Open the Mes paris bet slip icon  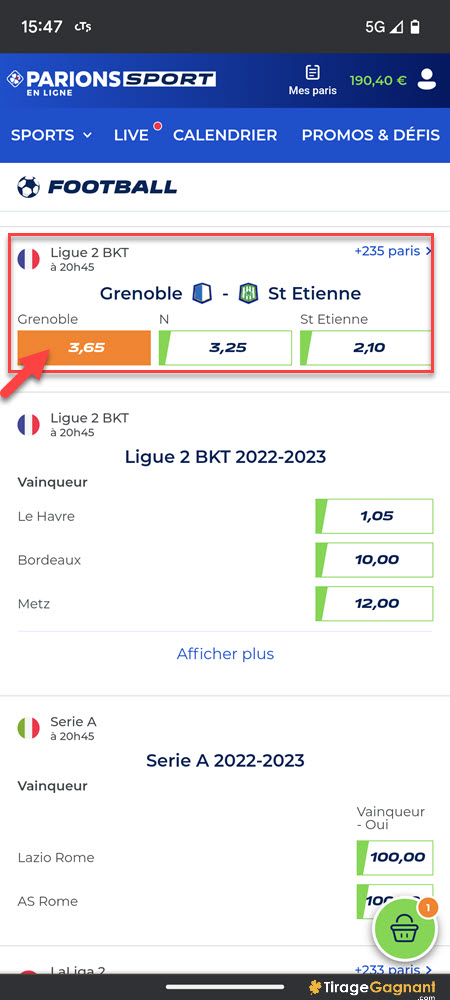click(312, 80)
